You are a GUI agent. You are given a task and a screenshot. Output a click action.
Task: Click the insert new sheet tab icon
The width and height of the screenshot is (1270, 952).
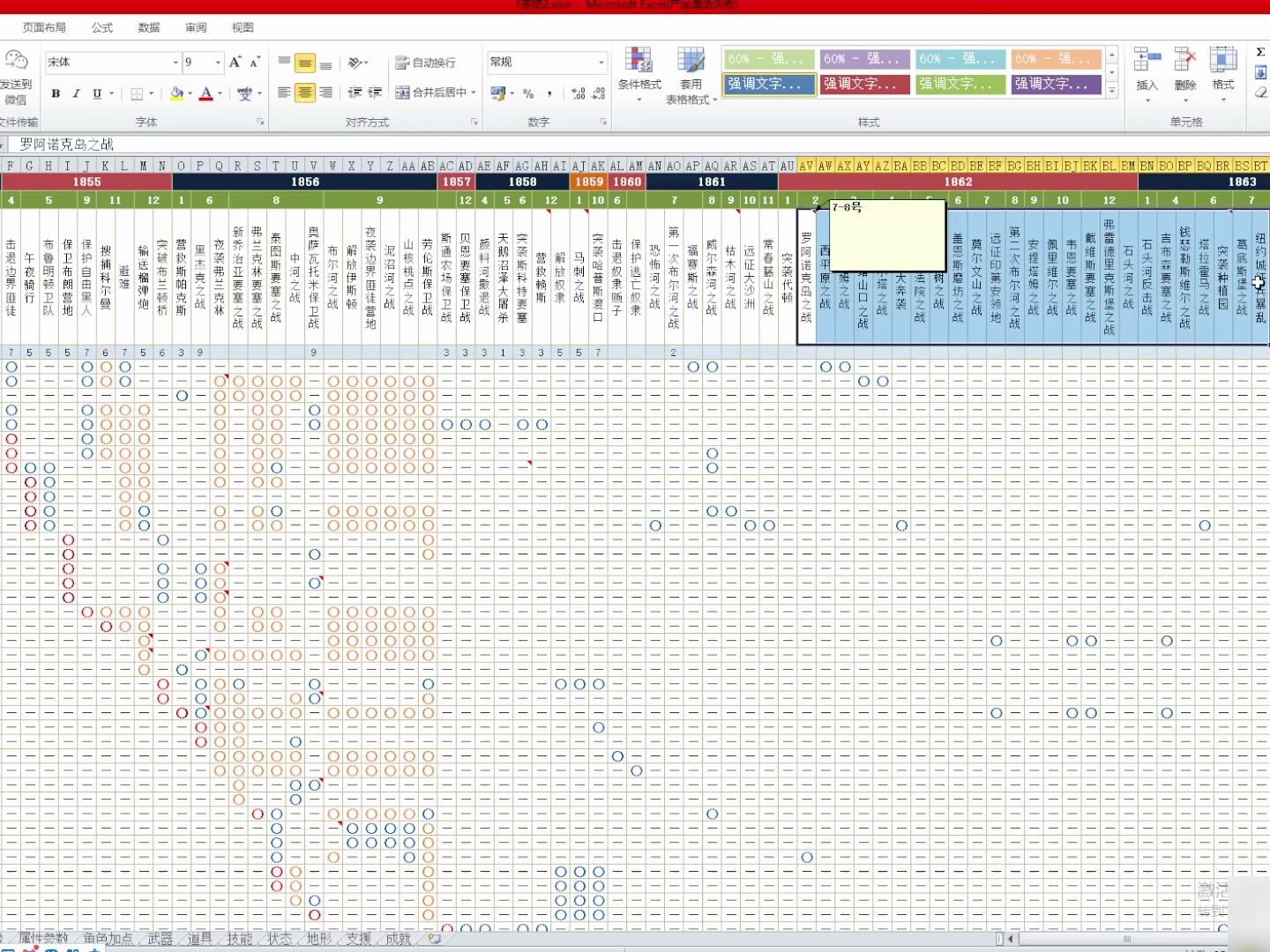click(x=434, y=938)
